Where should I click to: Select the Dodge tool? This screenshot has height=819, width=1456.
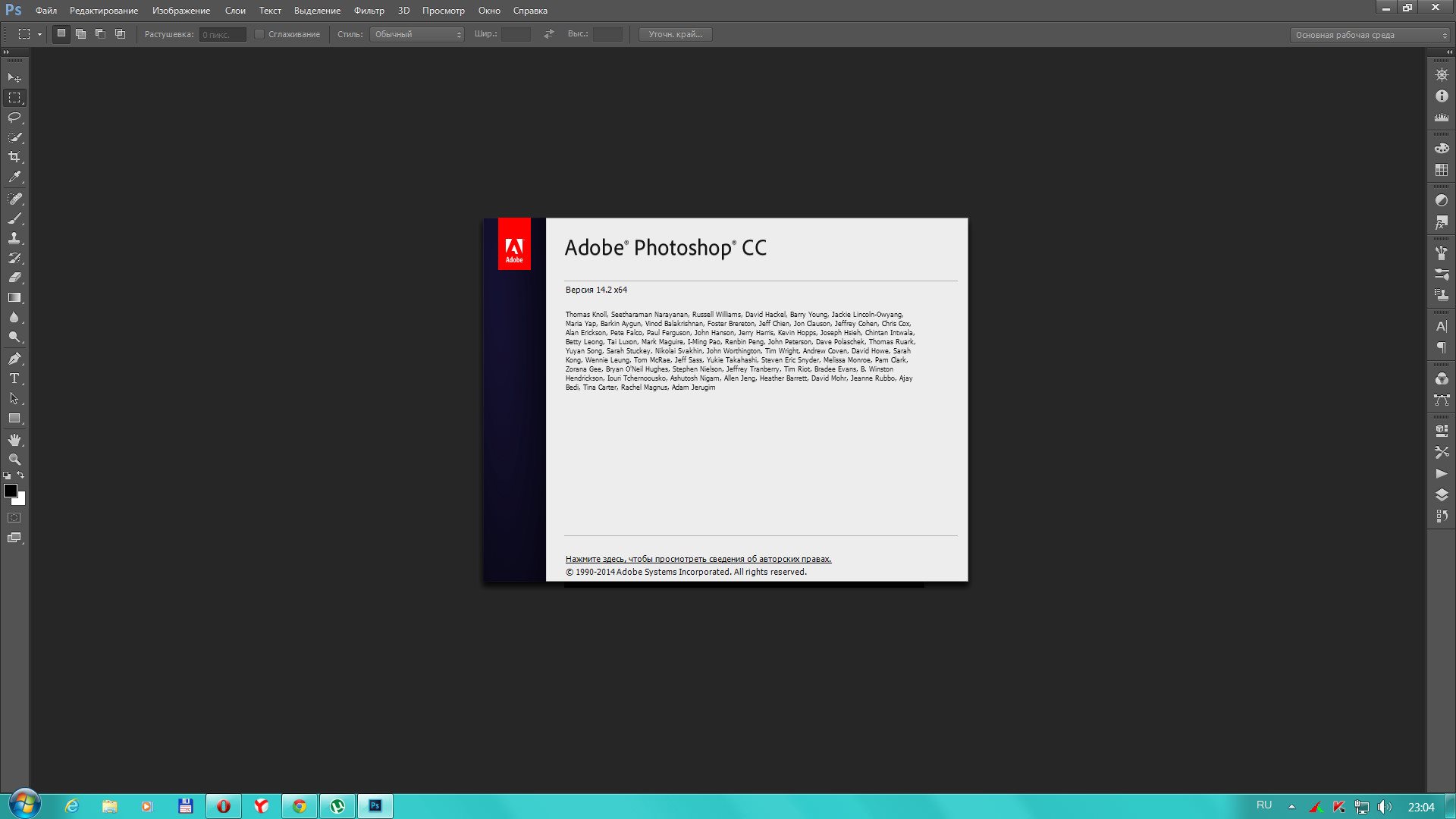pos(14,337)
